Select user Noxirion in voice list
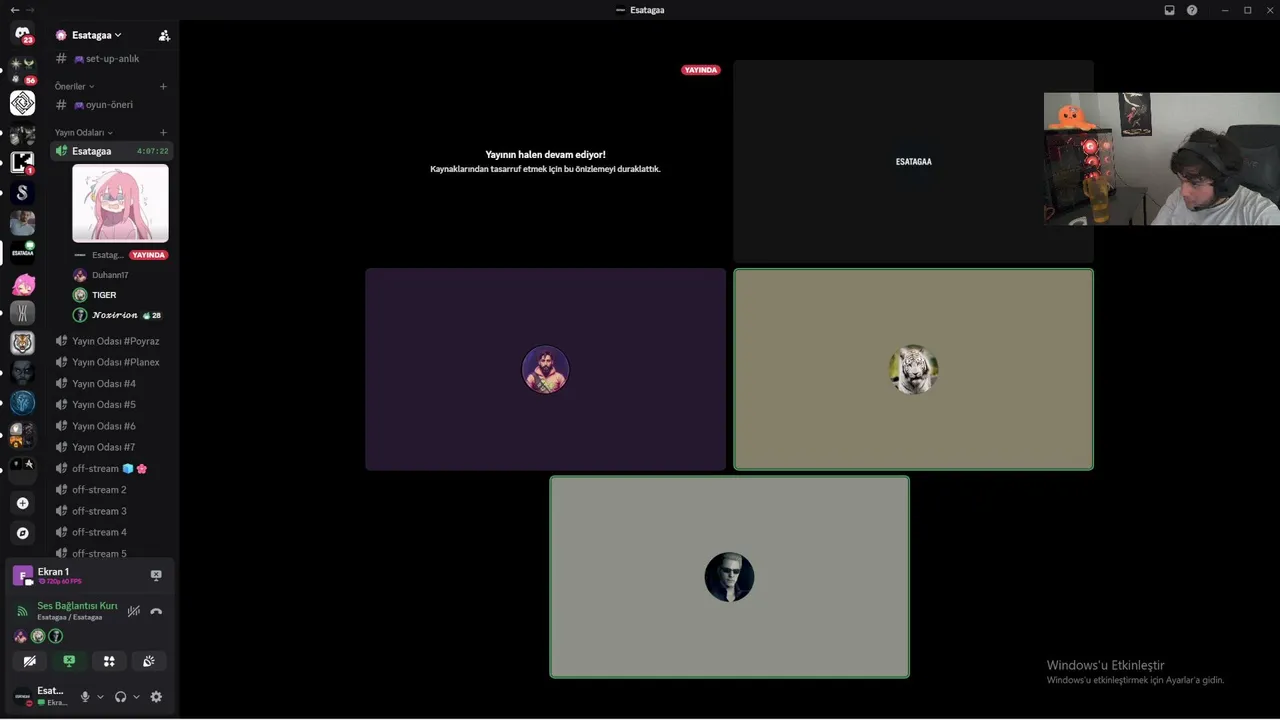The width and height of the screenshot is (1280, 720). [x=120, y=315]
